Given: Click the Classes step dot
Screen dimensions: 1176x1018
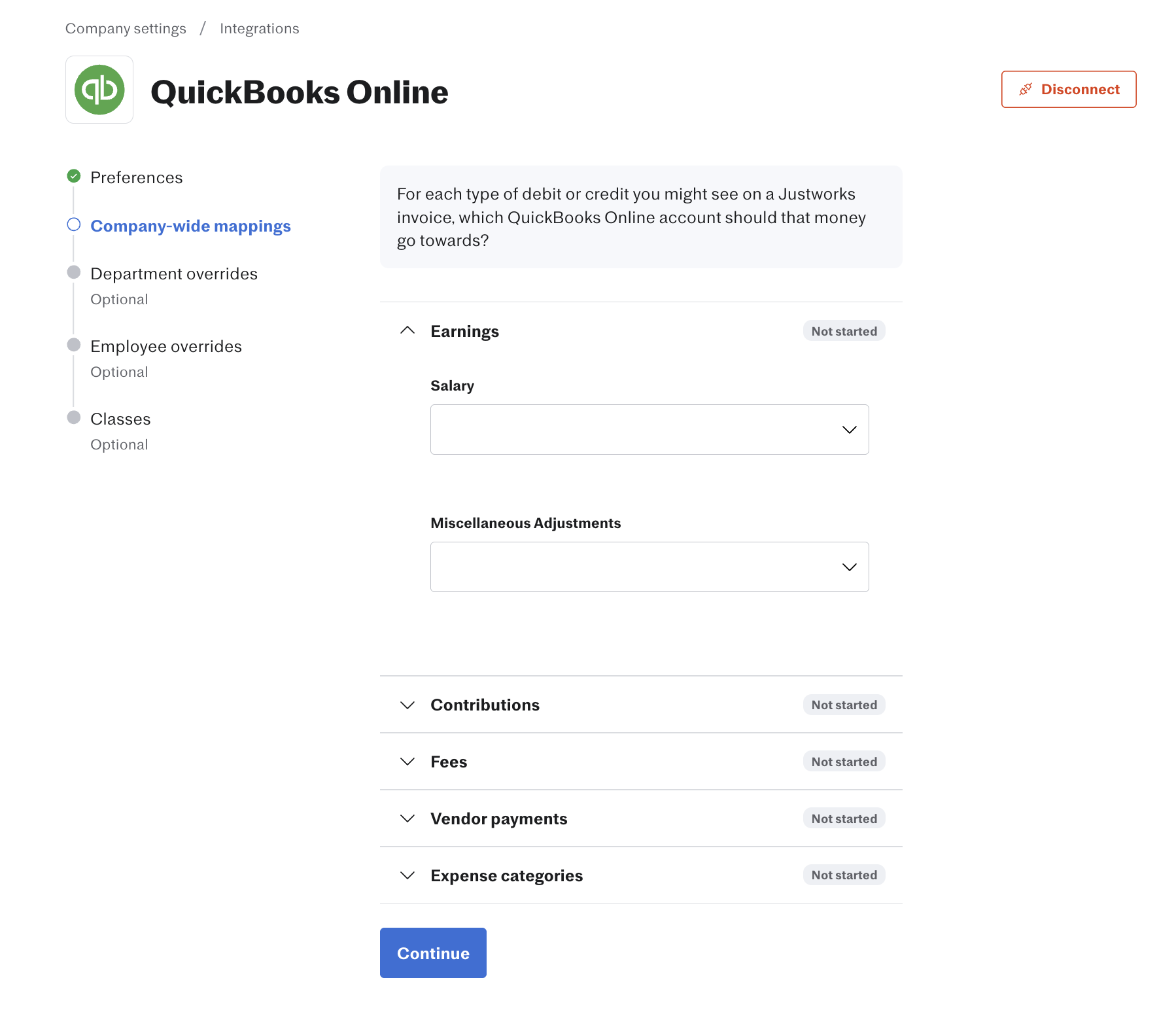Looking at the screenshot, I should point(74,417).
